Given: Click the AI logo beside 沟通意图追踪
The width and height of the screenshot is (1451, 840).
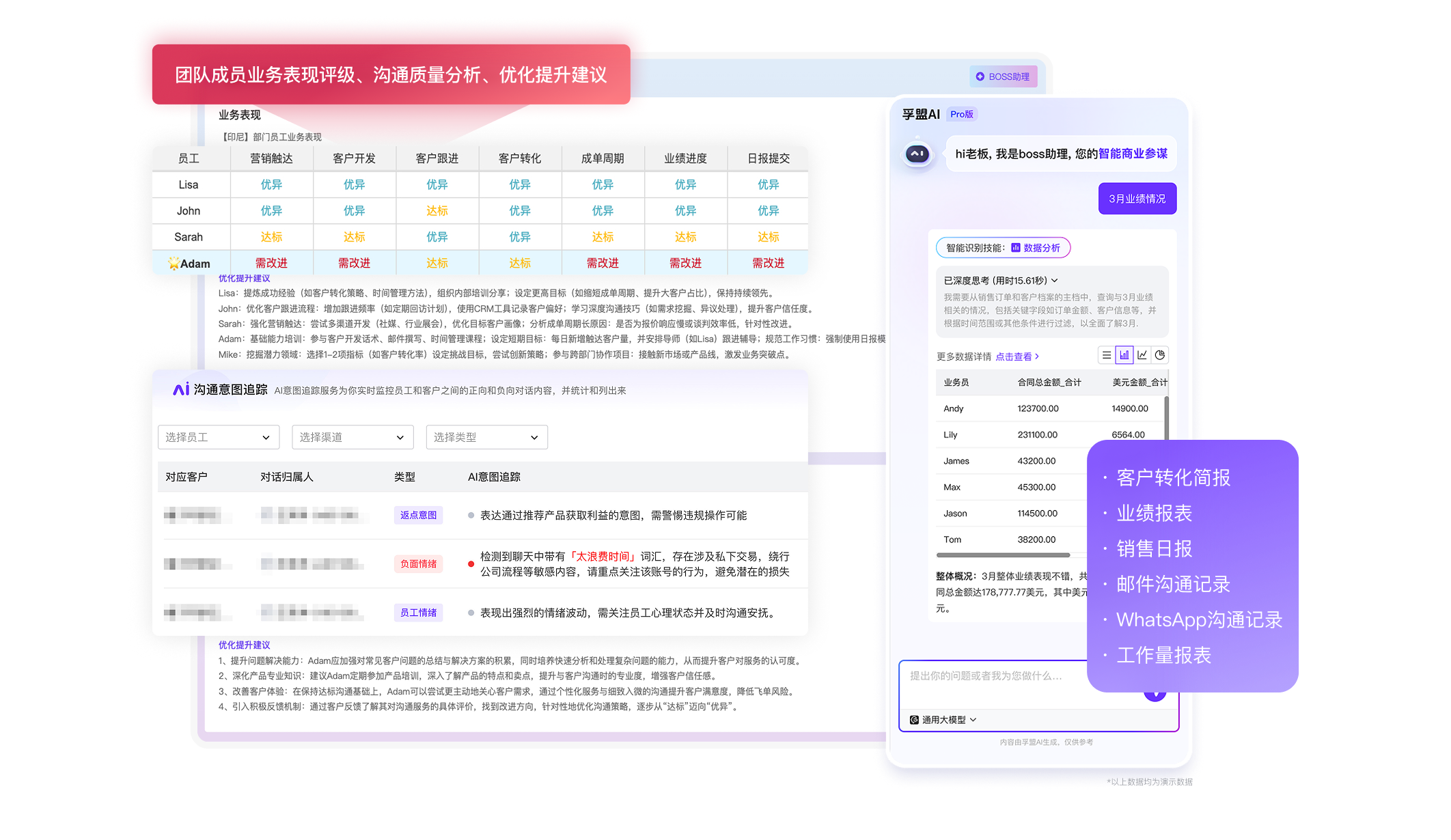Looking at the screenshot, I should (180, 389).
